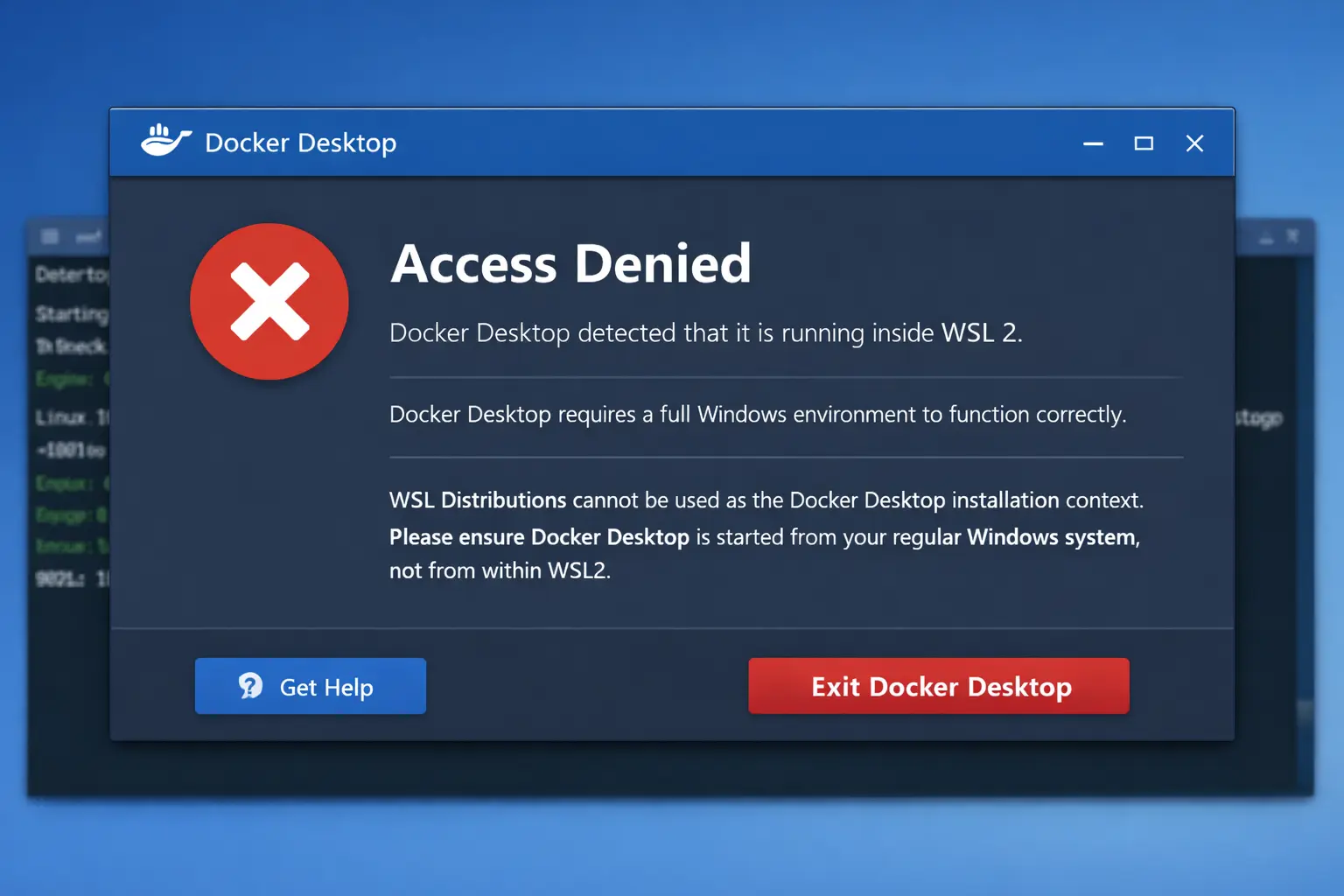Click Exit Docker Desktop button
The width and height of the screenshot is (1344, 896).
(x=939, y=686)
